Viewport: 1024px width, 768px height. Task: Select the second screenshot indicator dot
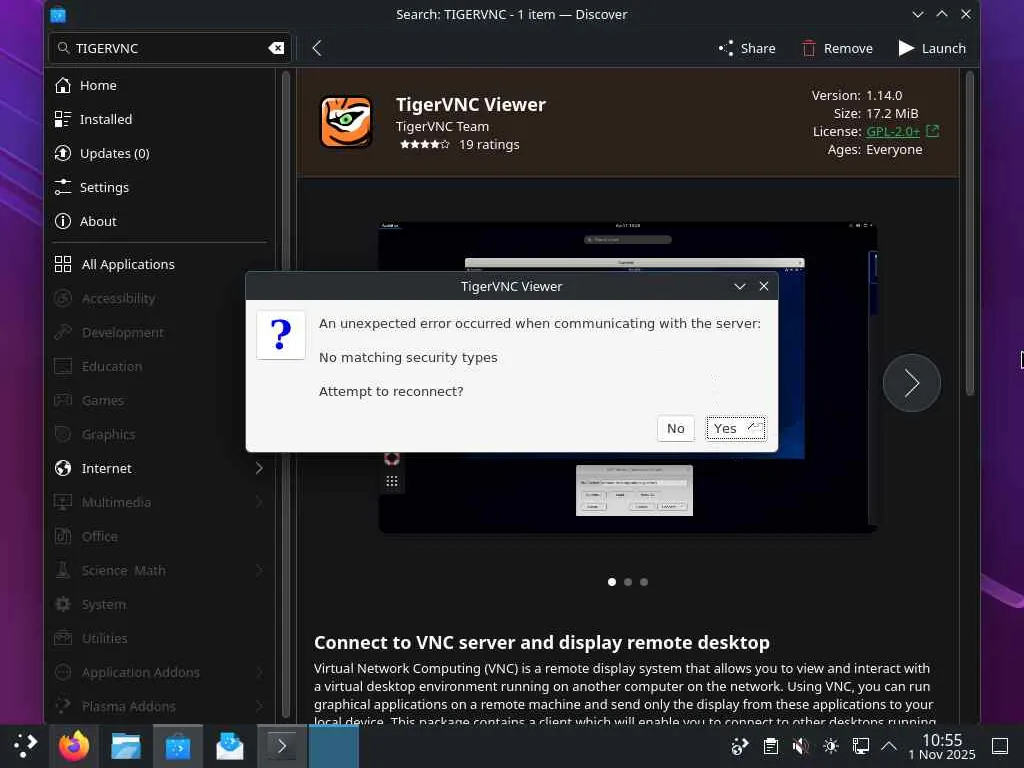tap(628, 582)
